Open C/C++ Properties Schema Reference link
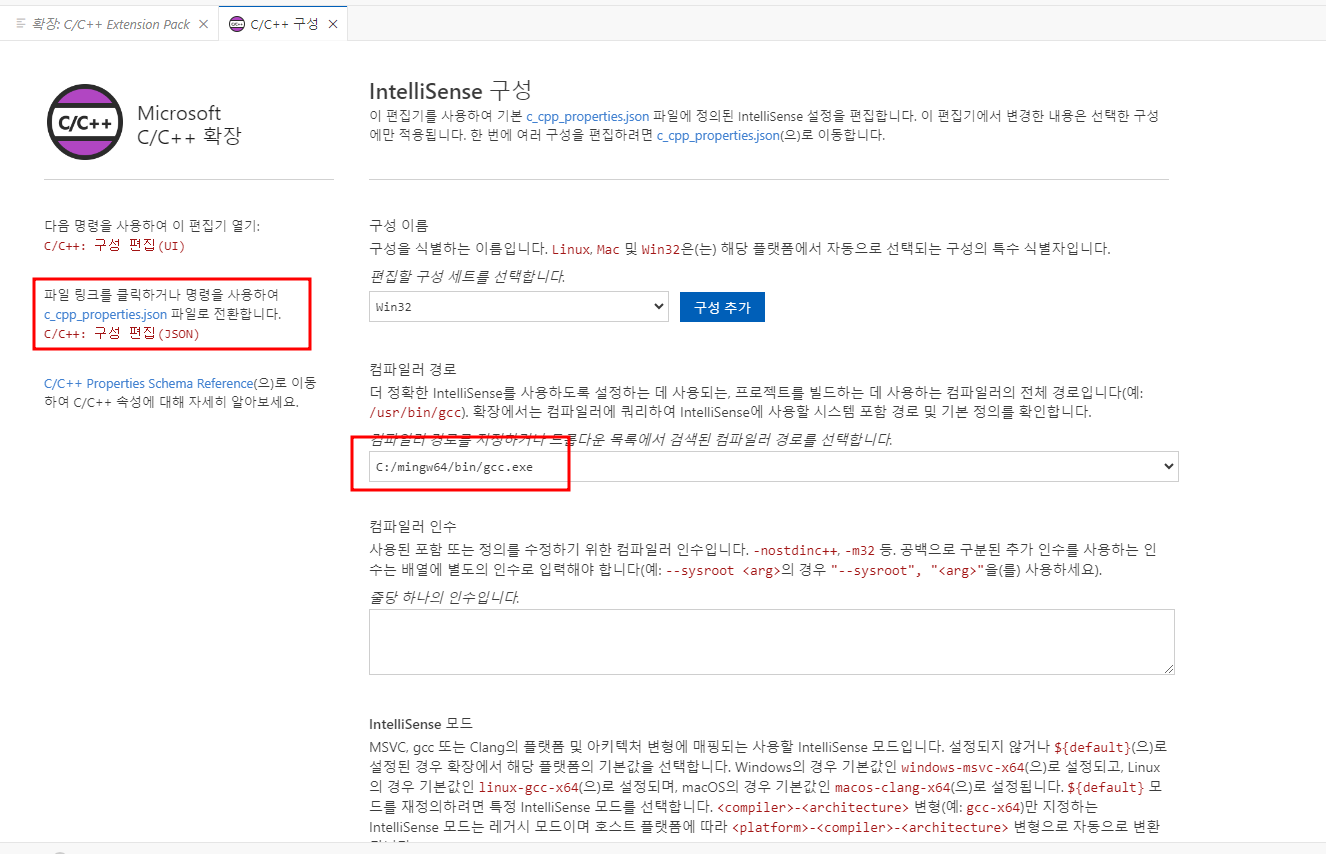The height and width of the screenshot is (854, 1326). (x=149, y=383)
